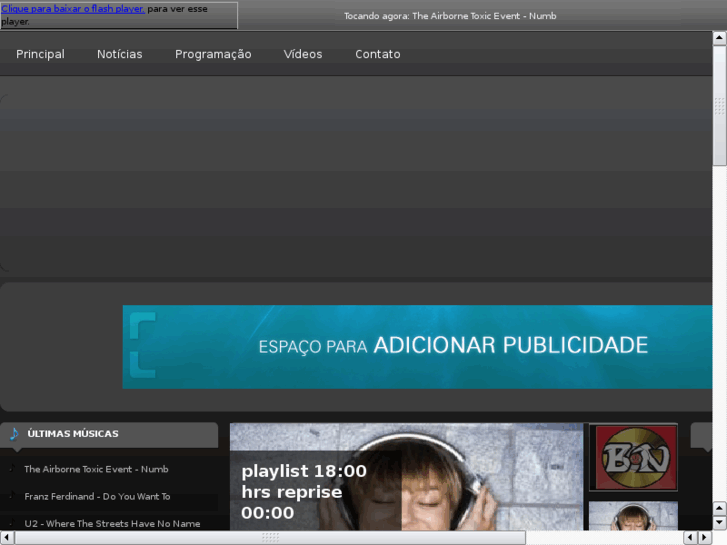Click the vertical scrollbar up arrow at top
The width and height of the screenshot is (727, 545).
[720, 38]
